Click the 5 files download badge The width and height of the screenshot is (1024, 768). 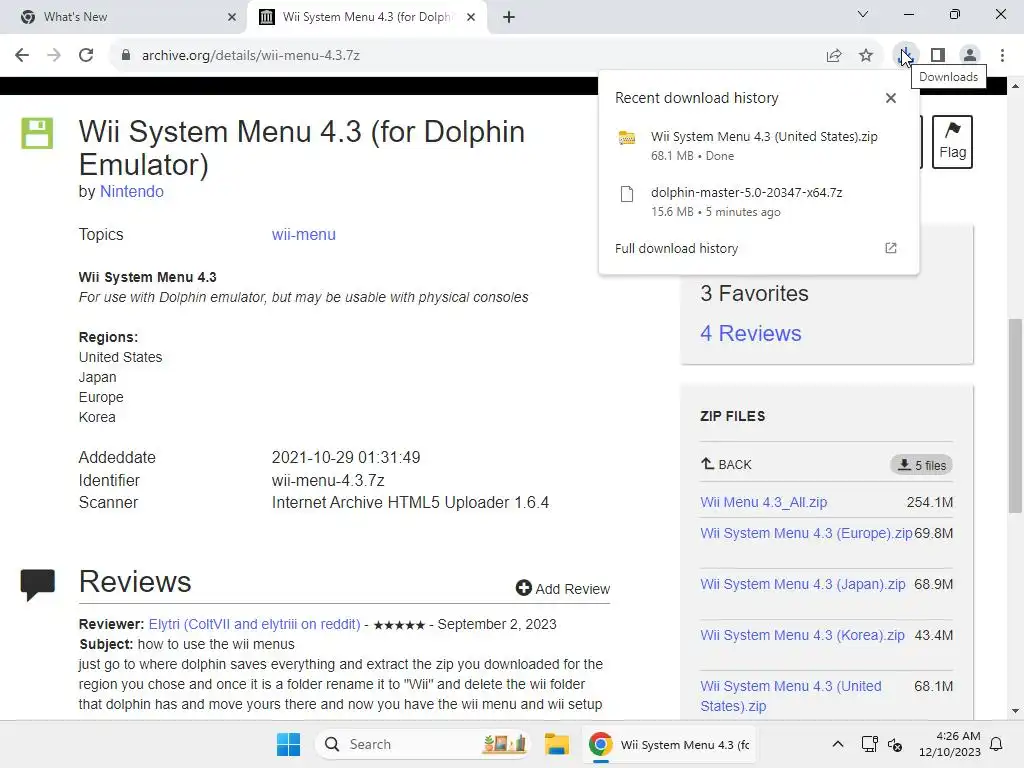point(921,465)
